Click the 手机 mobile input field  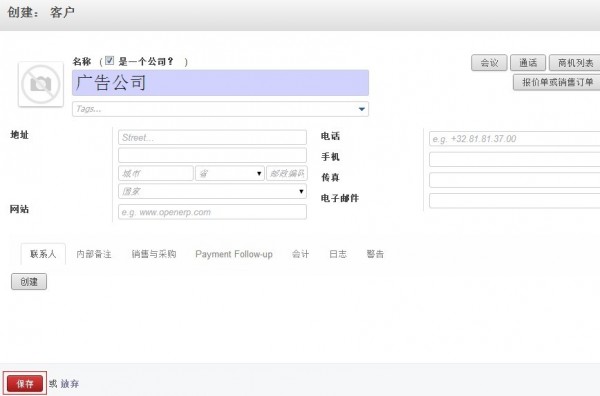coord(514,159)
